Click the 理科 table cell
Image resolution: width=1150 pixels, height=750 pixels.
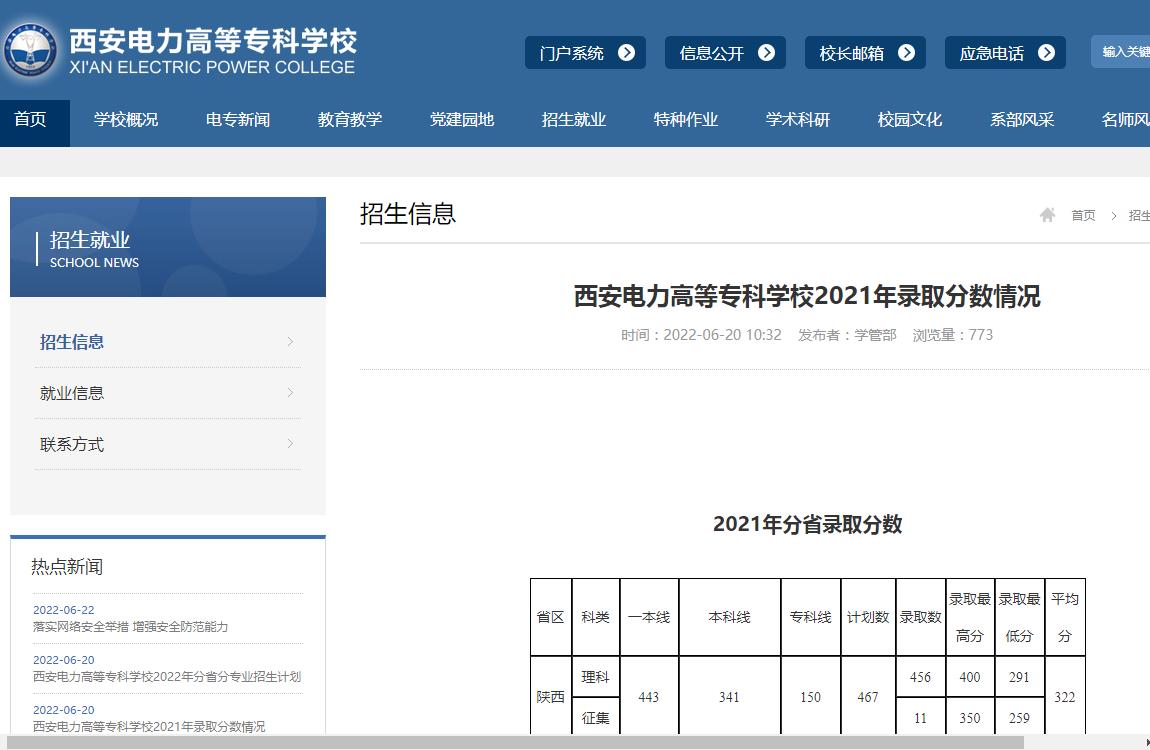(596, 677)
